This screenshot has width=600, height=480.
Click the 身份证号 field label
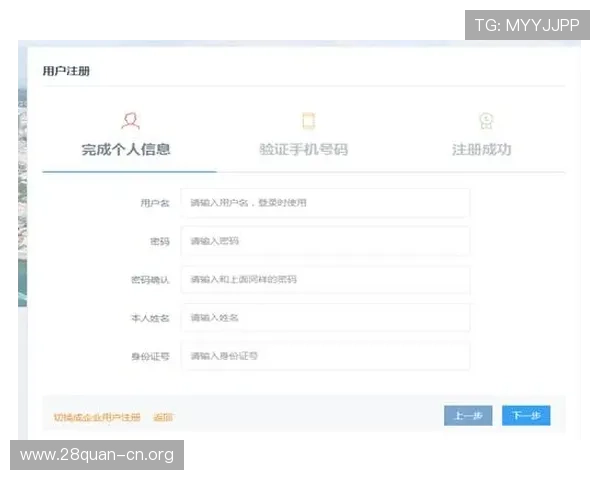150,357
